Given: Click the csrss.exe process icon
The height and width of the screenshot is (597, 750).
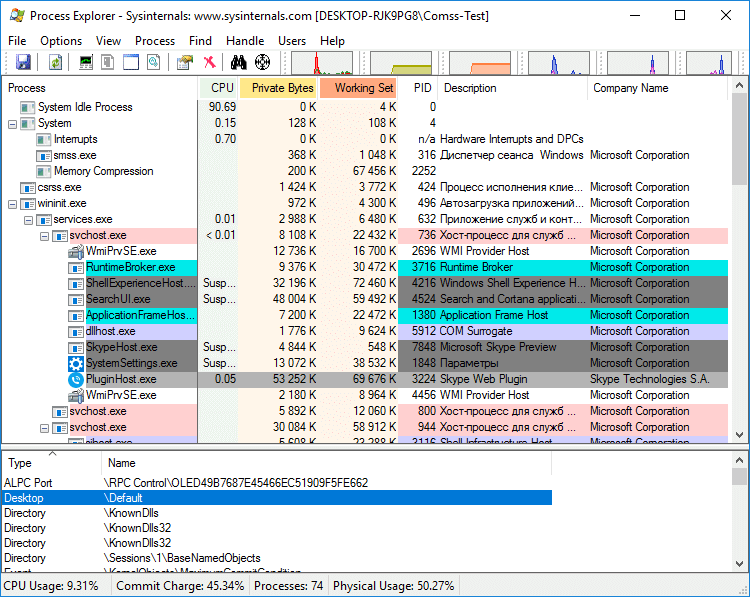Looking at the screenshot, I should tap(28, 188).
